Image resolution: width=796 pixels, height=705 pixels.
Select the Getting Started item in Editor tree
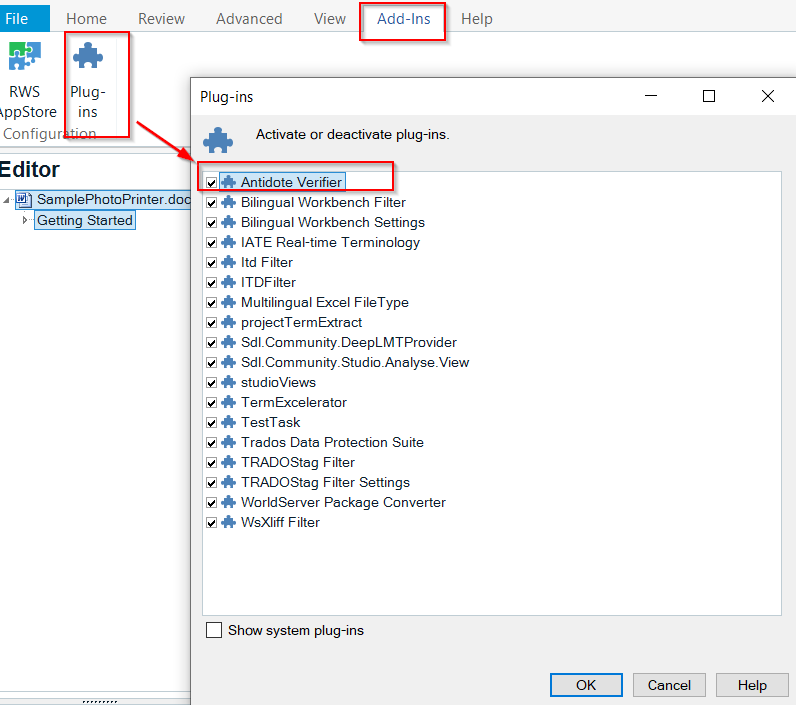coord(85,220)
